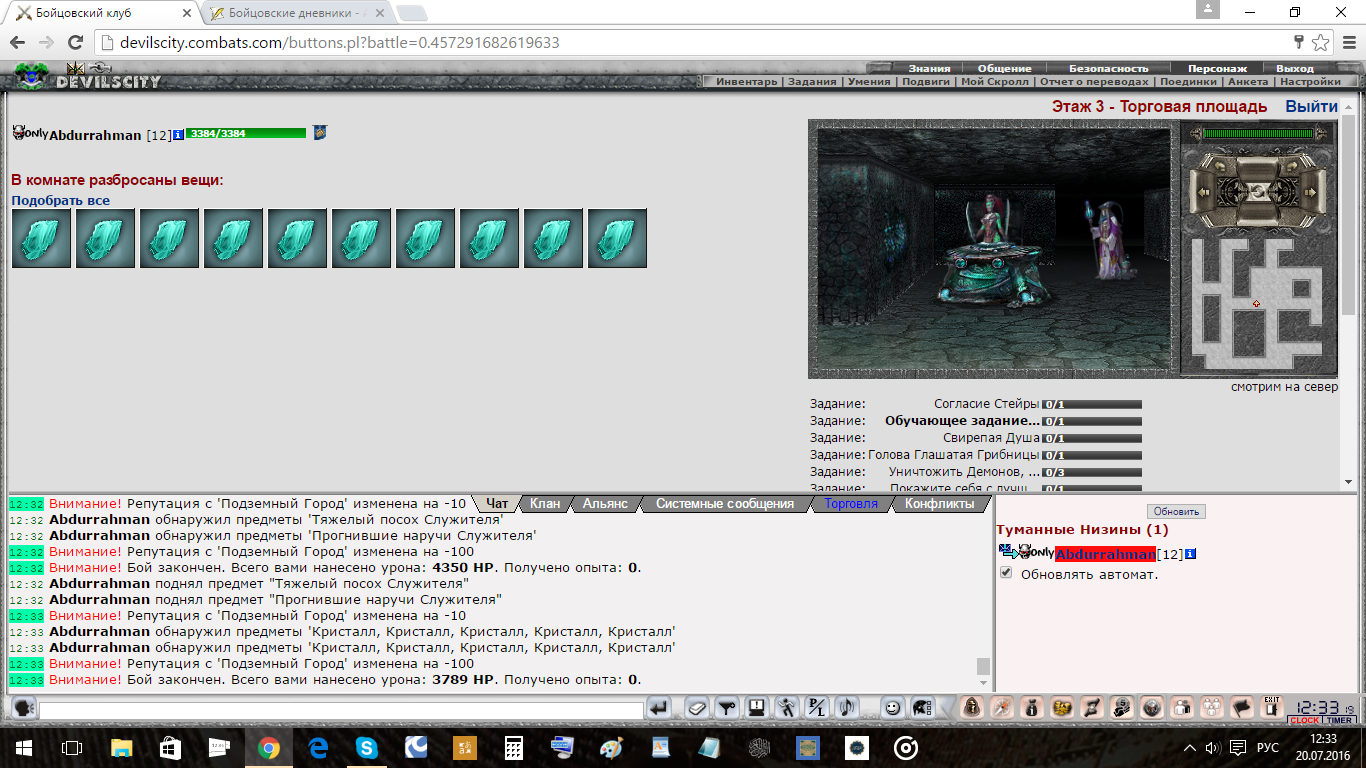Screen dimensions: 1366x768
Task: Click the hand holding coin icon
Action: 1122,707
